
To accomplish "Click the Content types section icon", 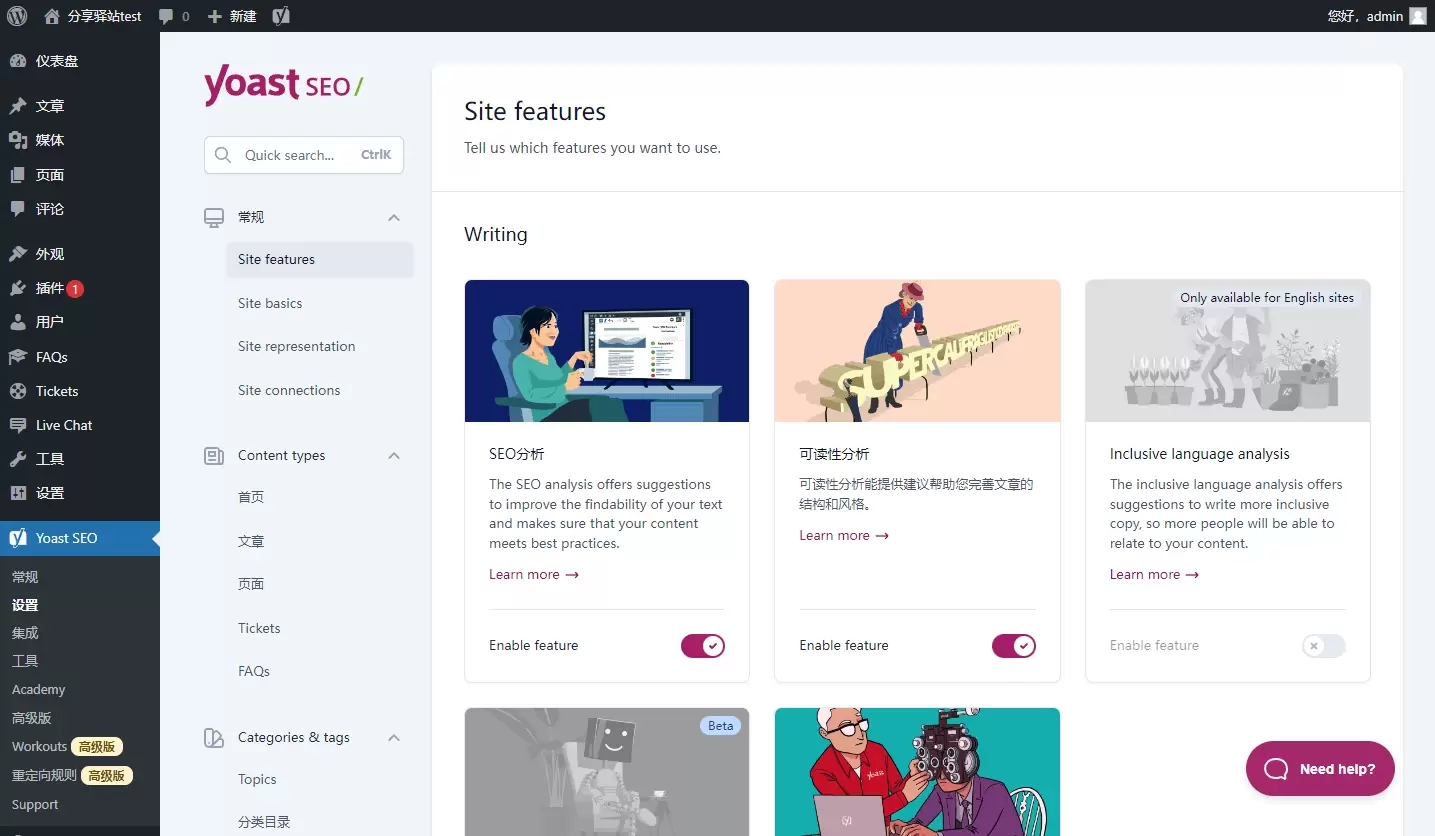I will point(214,456).
